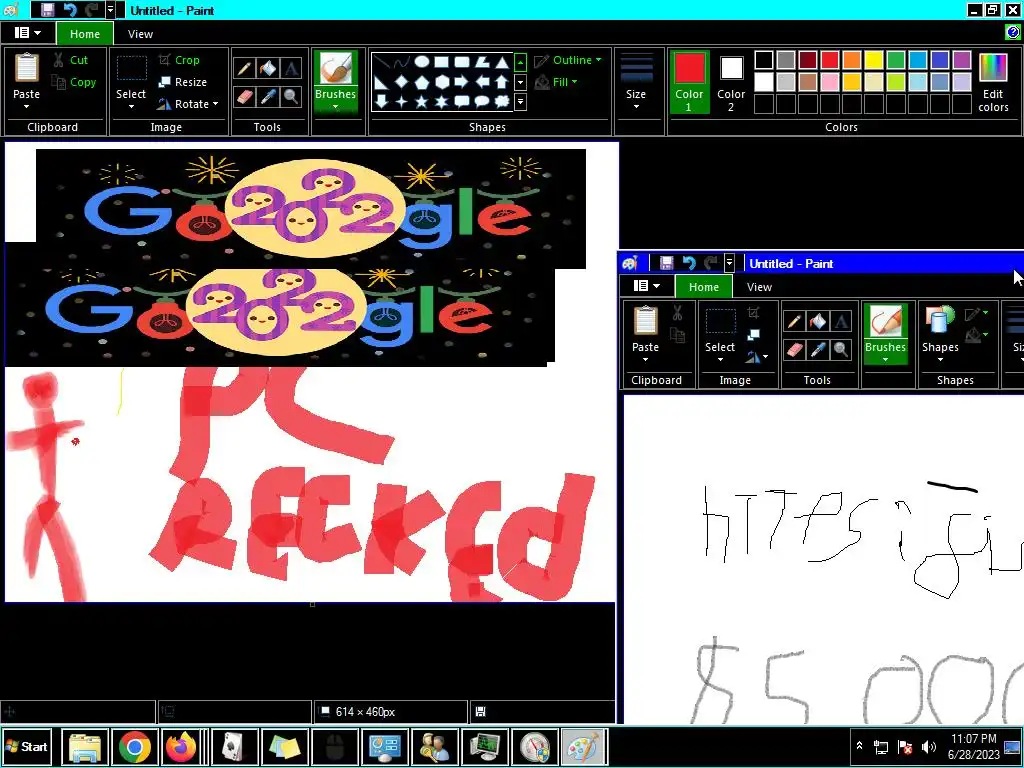
Task: Click Resize in the main Paint Image group
Action: coord(183,82)
